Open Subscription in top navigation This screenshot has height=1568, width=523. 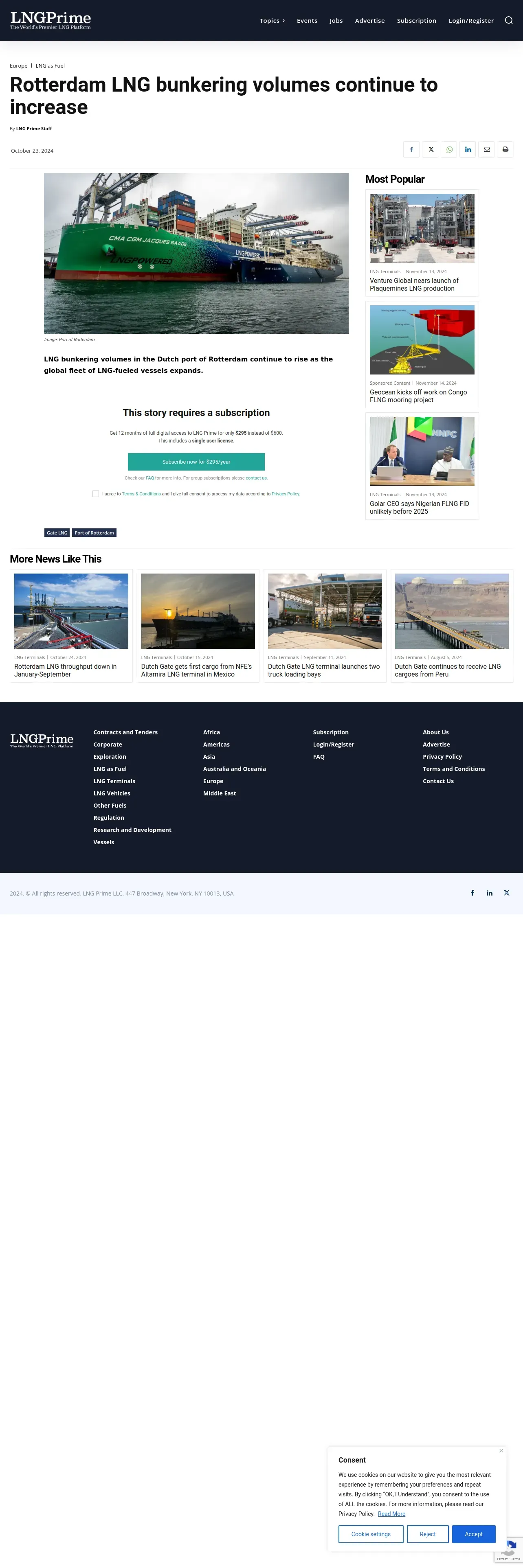pos(416,21)
